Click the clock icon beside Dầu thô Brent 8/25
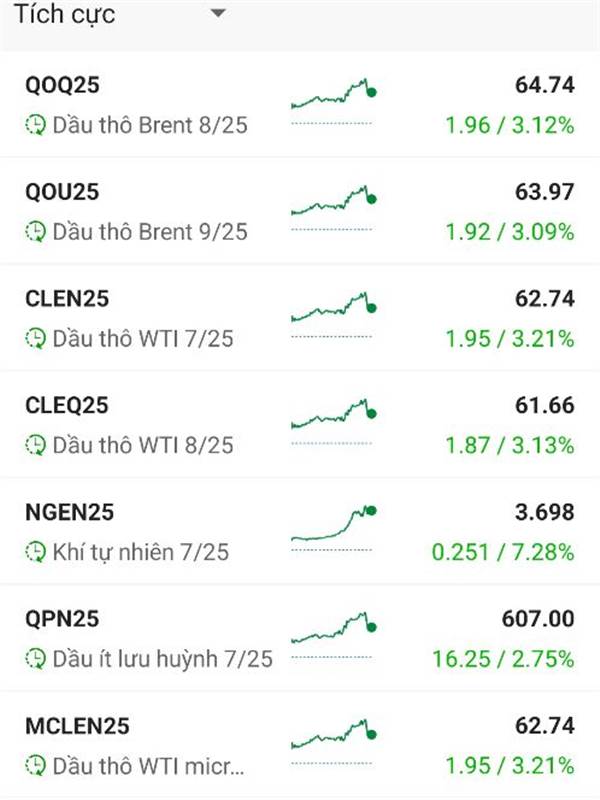Viewport: 600px width, 800px height. pos(36,125)
